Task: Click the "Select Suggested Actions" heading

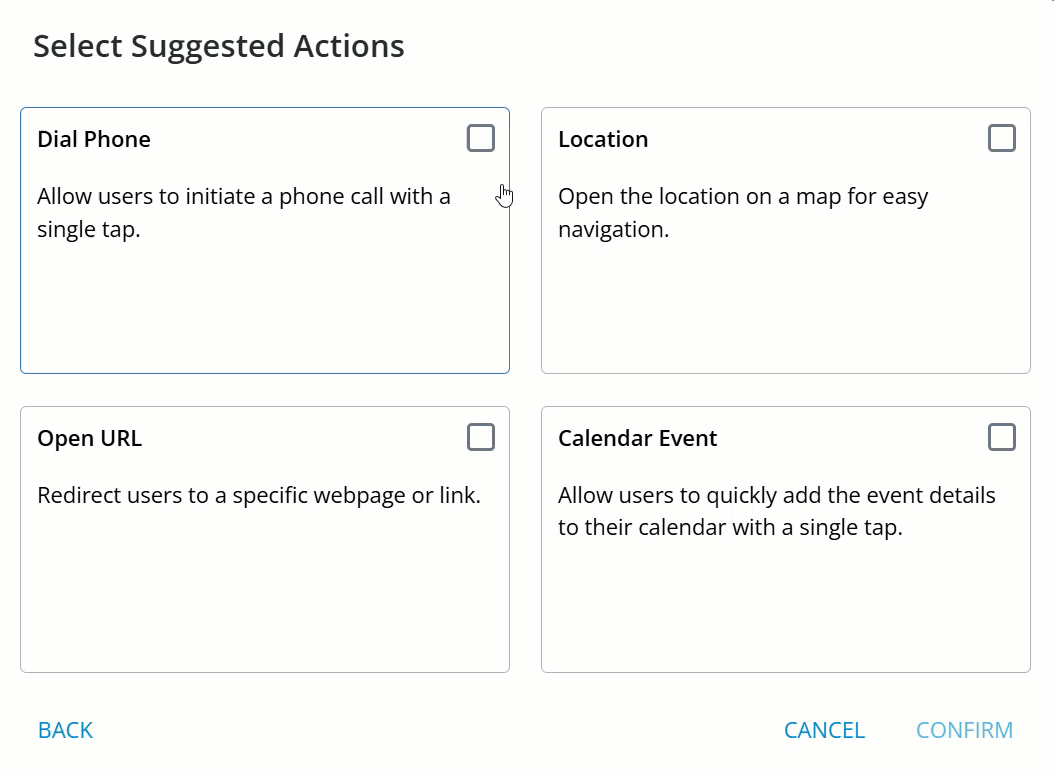Action: click(219, 46)
